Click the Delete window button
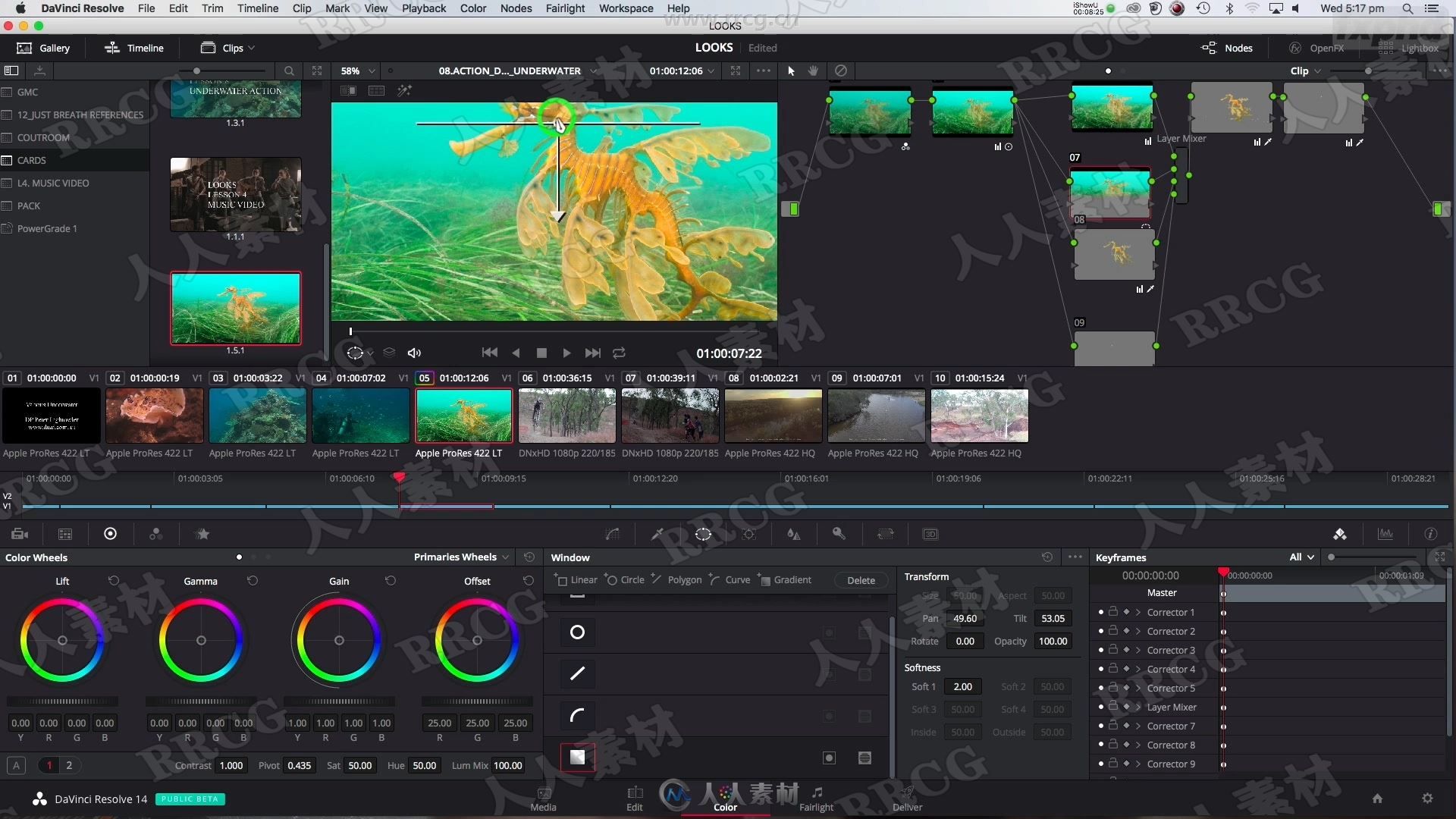Image resolution: width=1456 pixels, height=819 pixels. (x=859, y=580)
